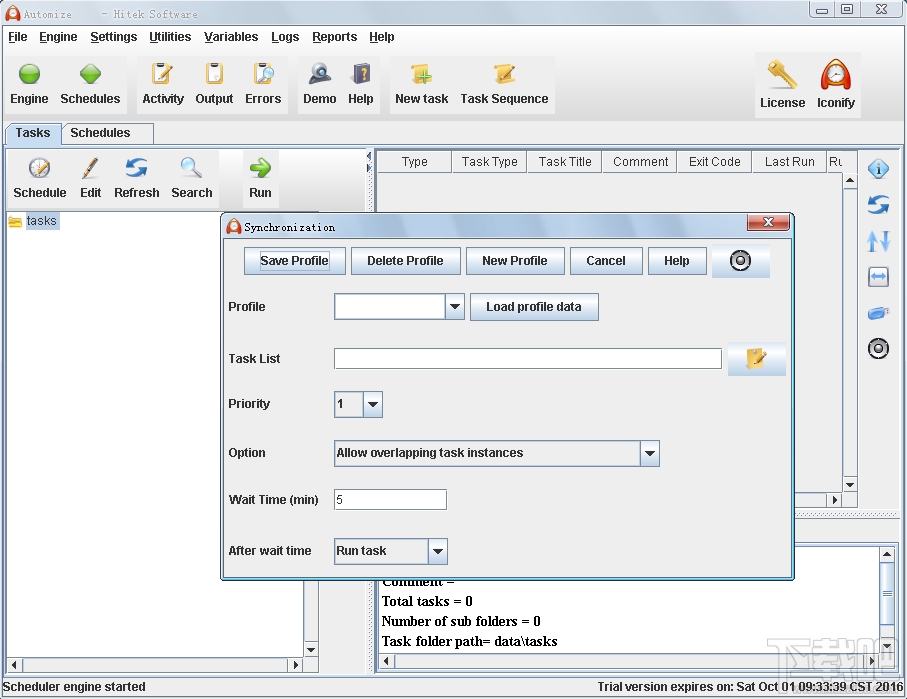This screenshot has width=907, height=699.
Task: Select the Refresh icon in the Tasks panel
Action: point(136,177)
